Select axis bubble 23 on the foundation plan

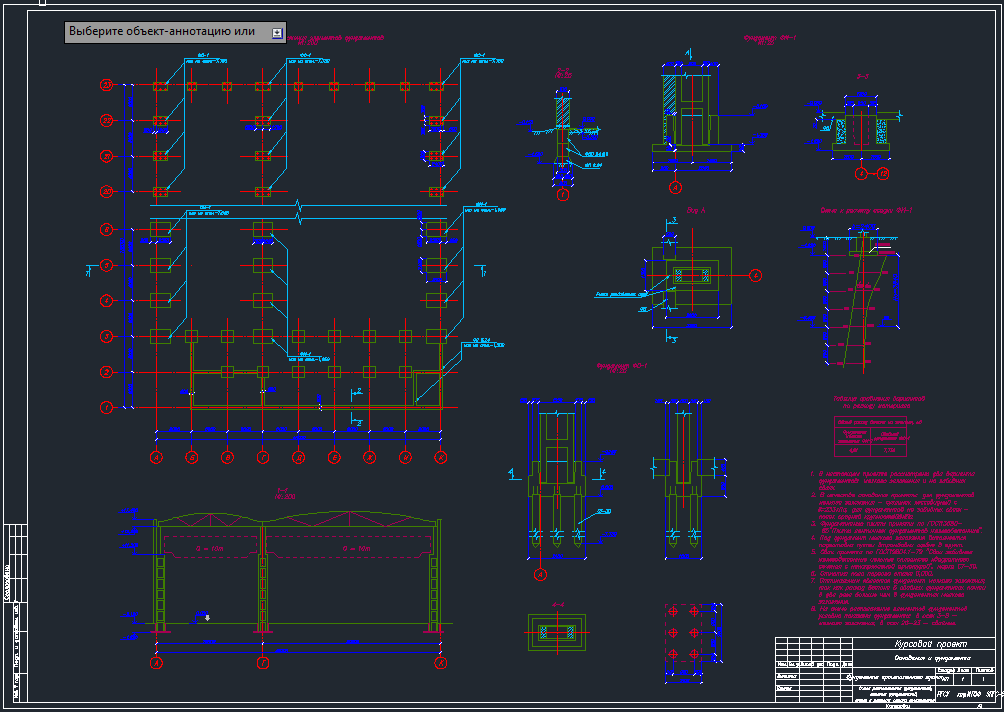(x=106, y=85)
